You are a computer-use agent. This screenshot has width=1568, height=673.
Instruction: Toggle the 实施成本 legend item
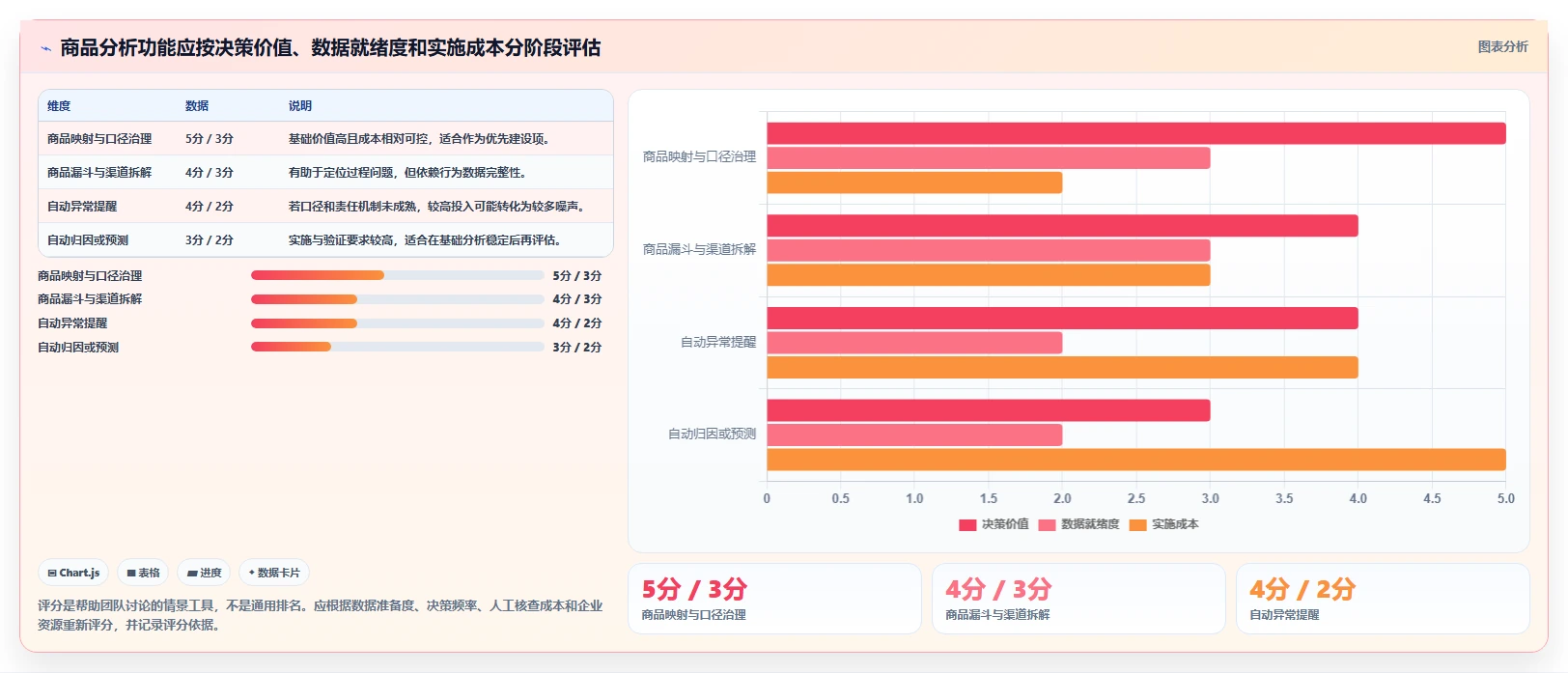click(1163, 524)
